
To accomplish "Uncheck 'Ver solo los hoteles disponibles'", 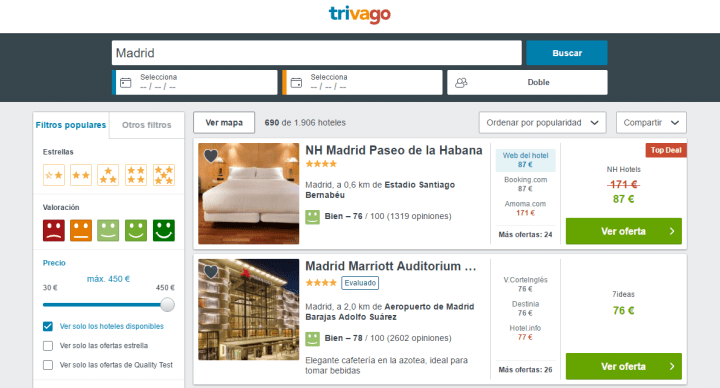I will (x=48, y=326).
